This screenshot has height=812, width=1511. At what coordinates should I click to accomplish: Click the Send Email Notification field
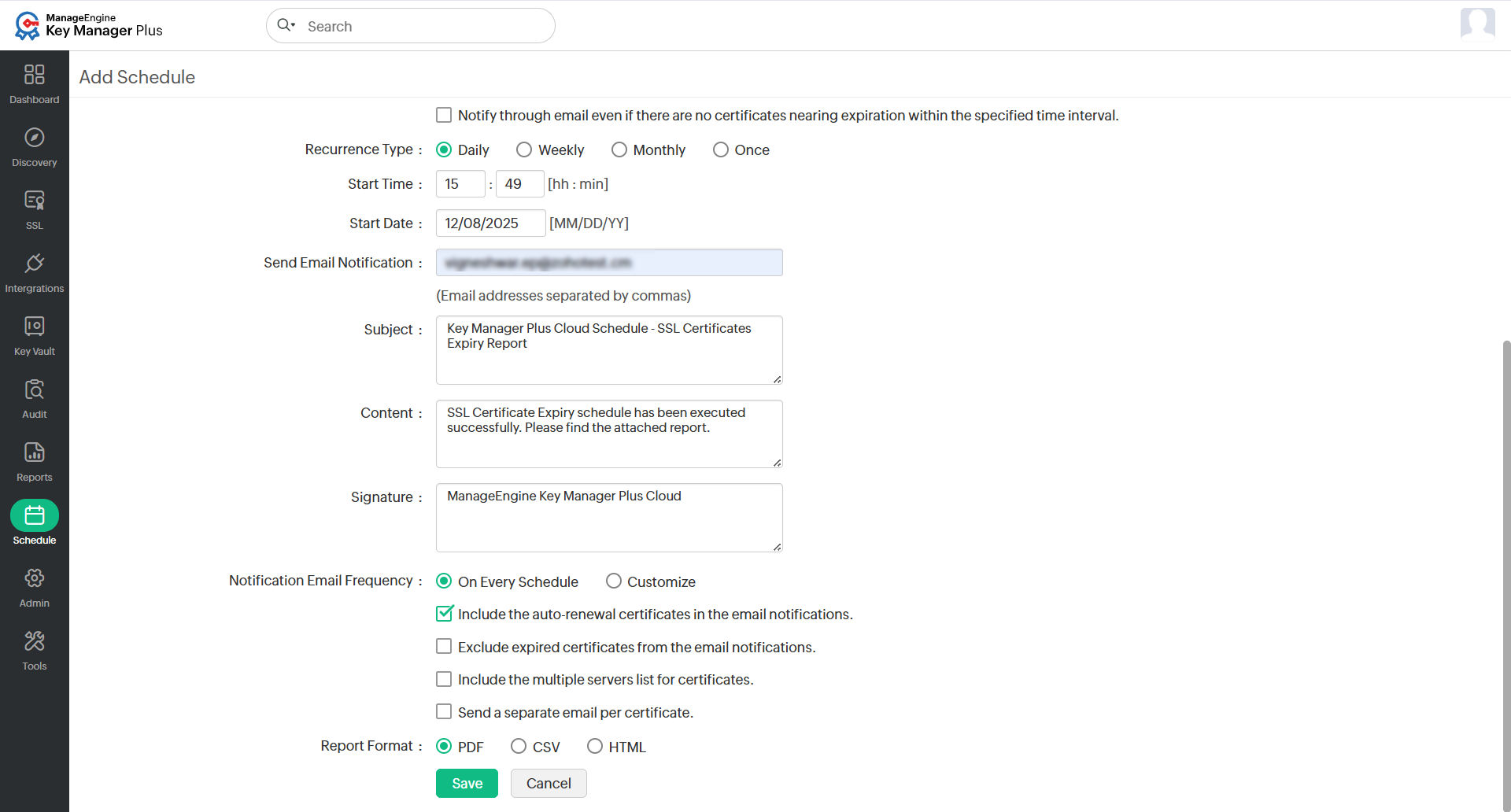[609, 262]
